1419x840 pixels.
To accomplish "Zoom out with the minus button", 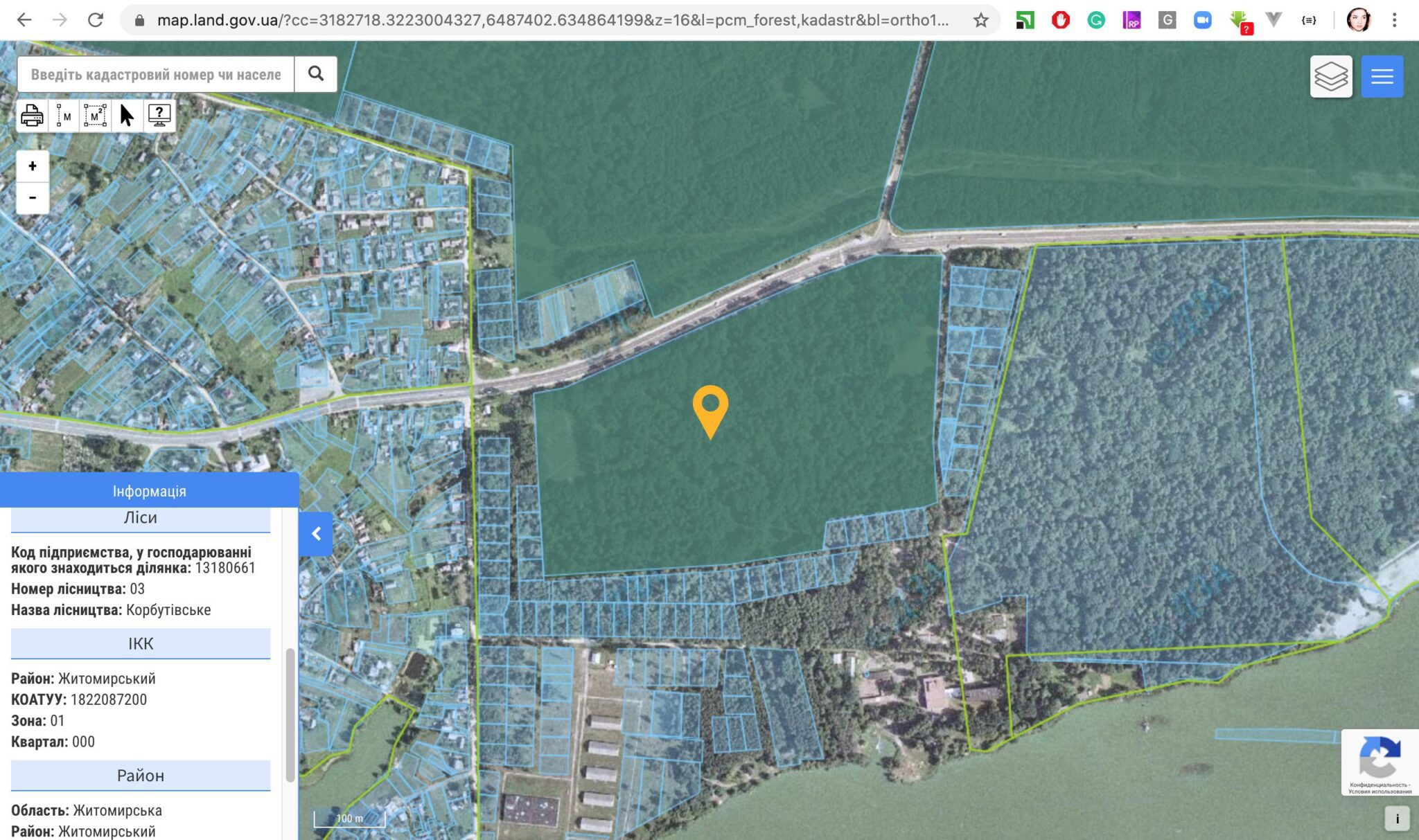I will [x=33, y=198].
